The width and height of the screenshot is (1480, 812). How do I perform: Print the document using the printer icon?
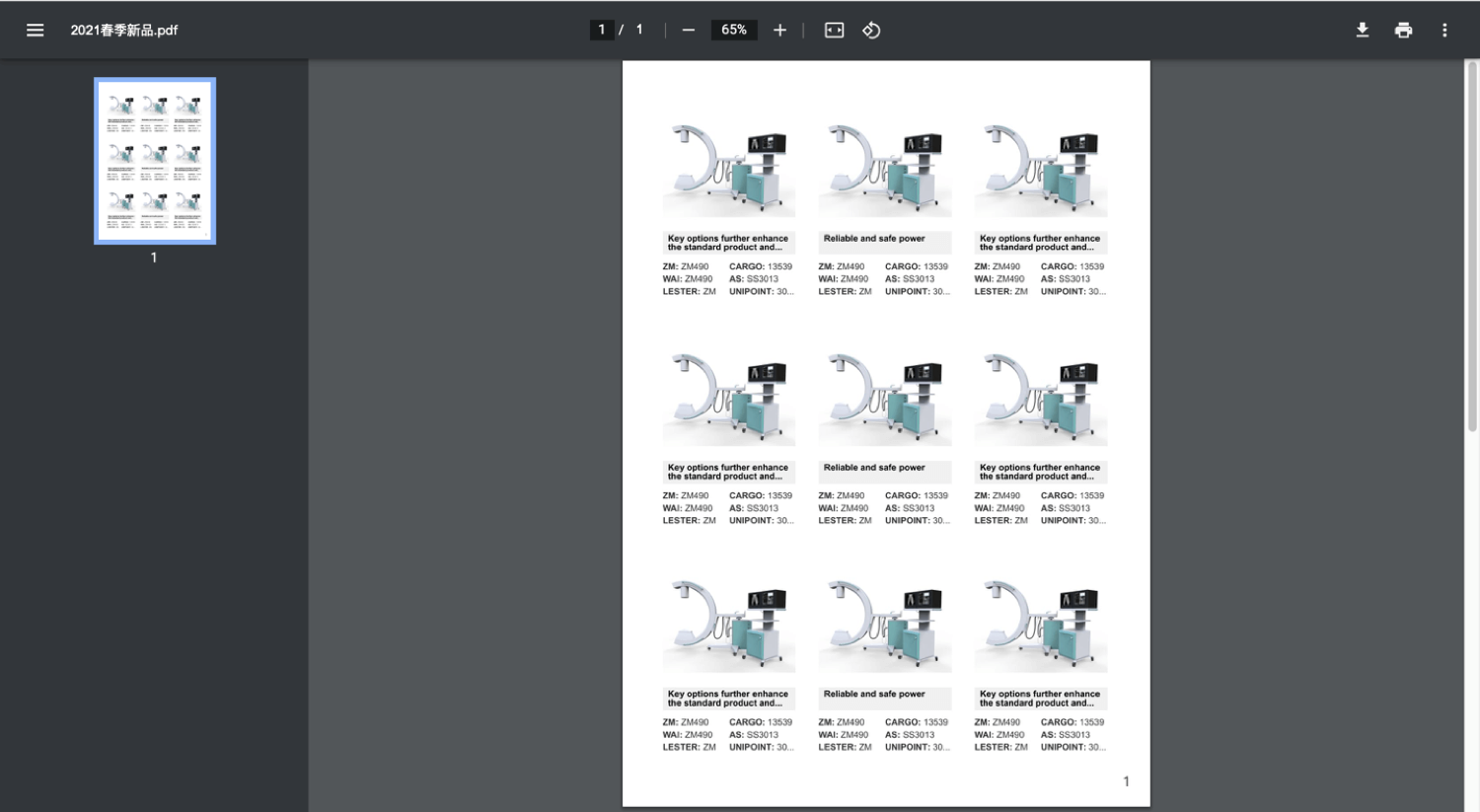[1403, 30]
